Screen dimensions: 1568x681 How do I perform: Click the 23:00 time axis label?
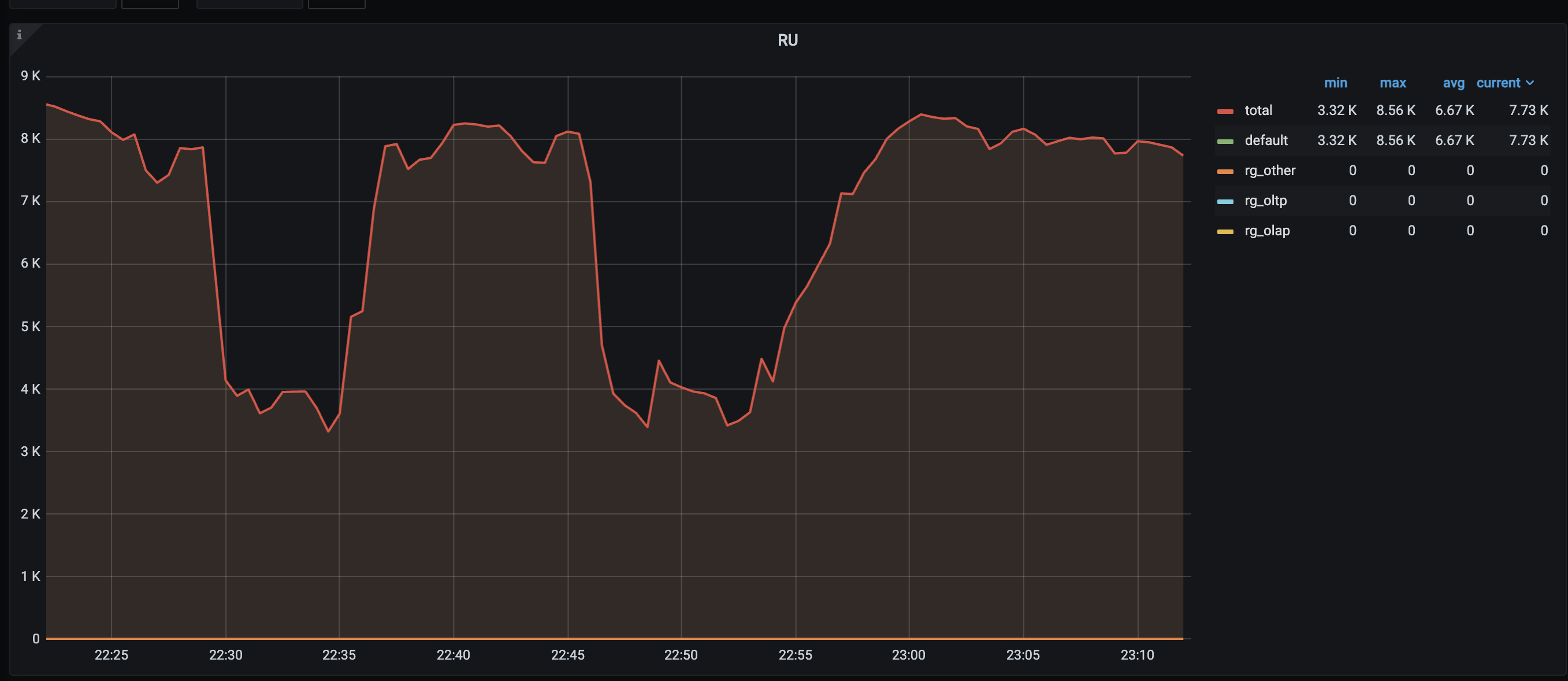[908, 655]
